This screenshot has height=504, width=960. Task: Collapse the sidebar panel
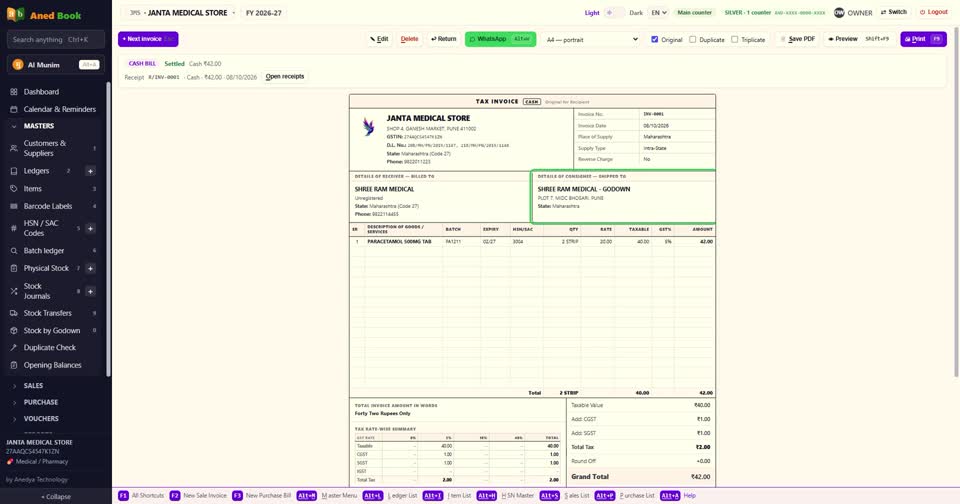tap(56, 497)
